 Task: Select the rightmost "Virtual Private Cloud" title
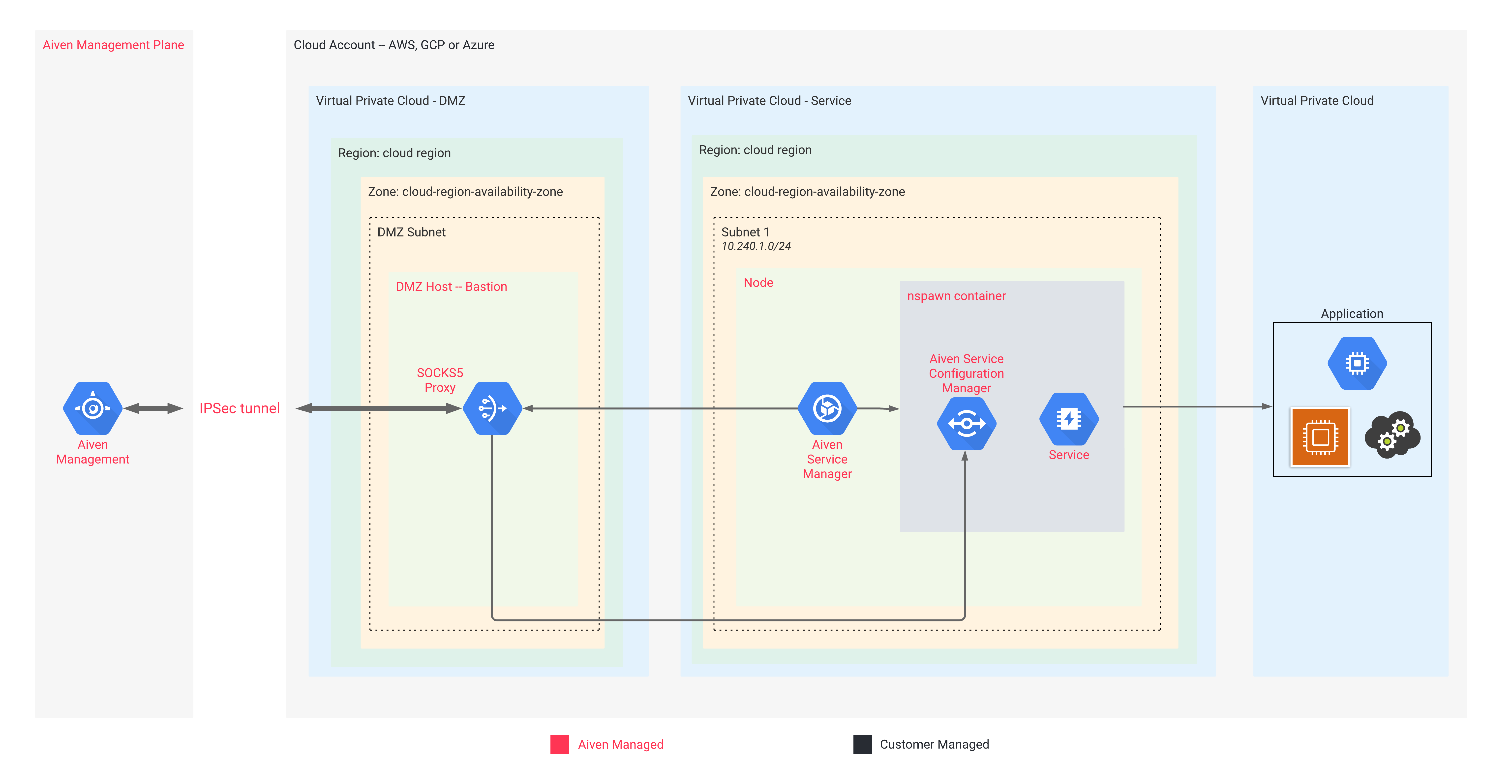[x=1317, y=101]
